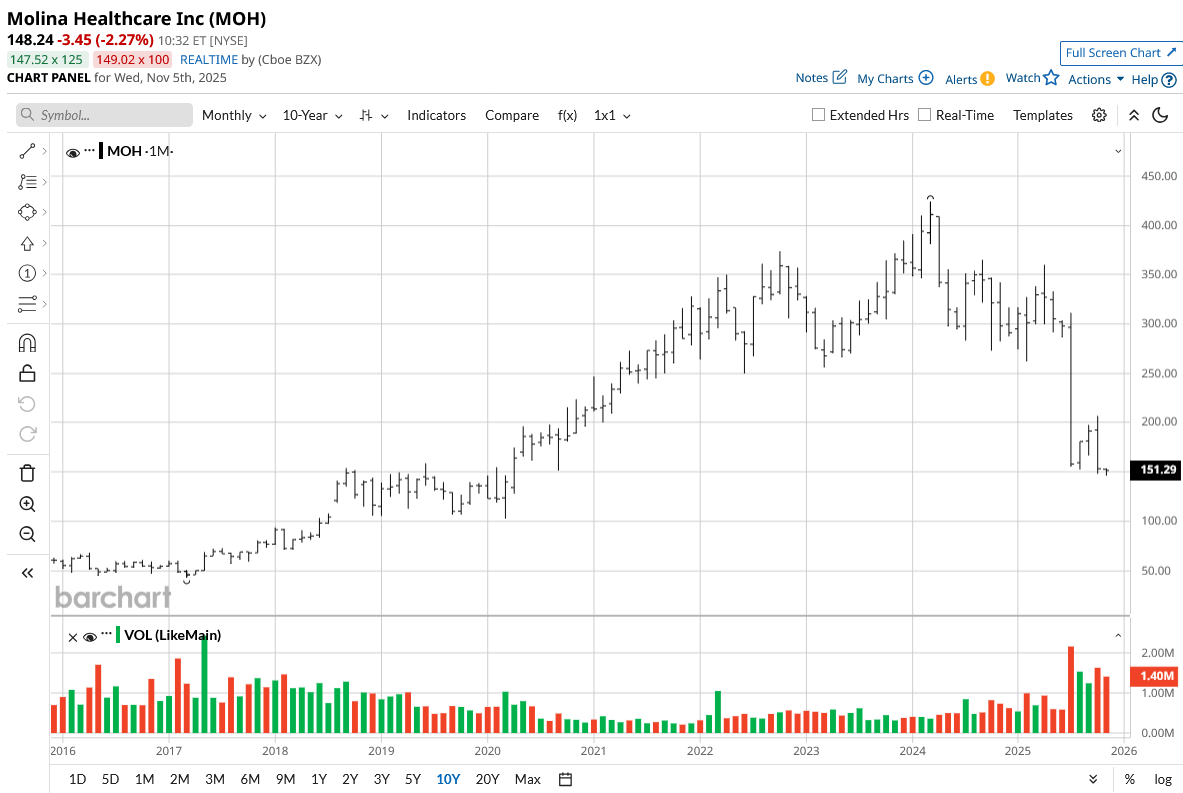The image size is (1183, 793).
Task: Click the Symbol search input field
Action: click(x=104, y=115)
